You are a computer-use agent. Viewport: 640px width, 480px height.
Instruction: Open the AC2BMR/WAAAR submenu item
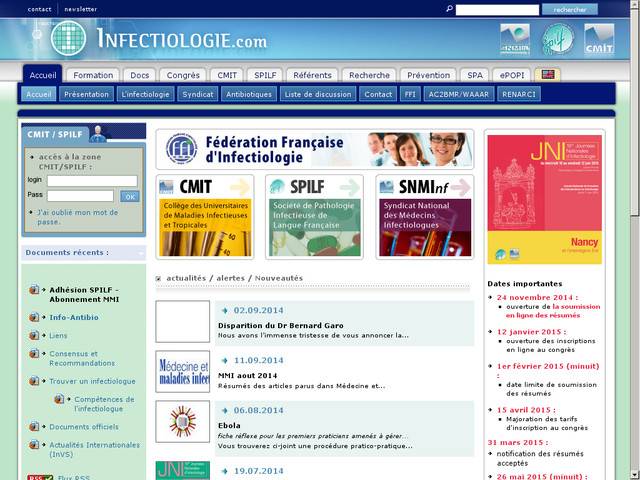[x=459, y=94]
